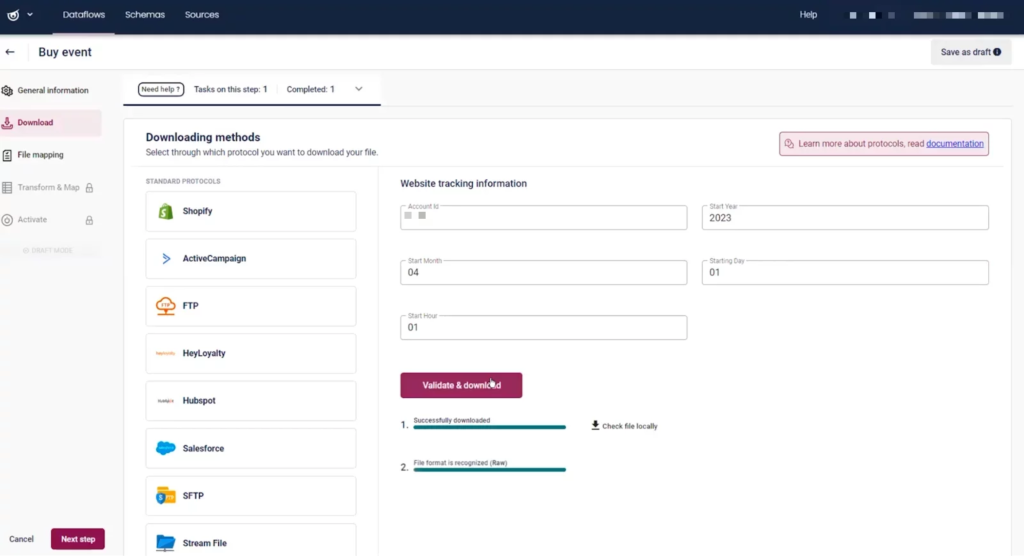Click the File mapping document icon

tap(7, 155)
